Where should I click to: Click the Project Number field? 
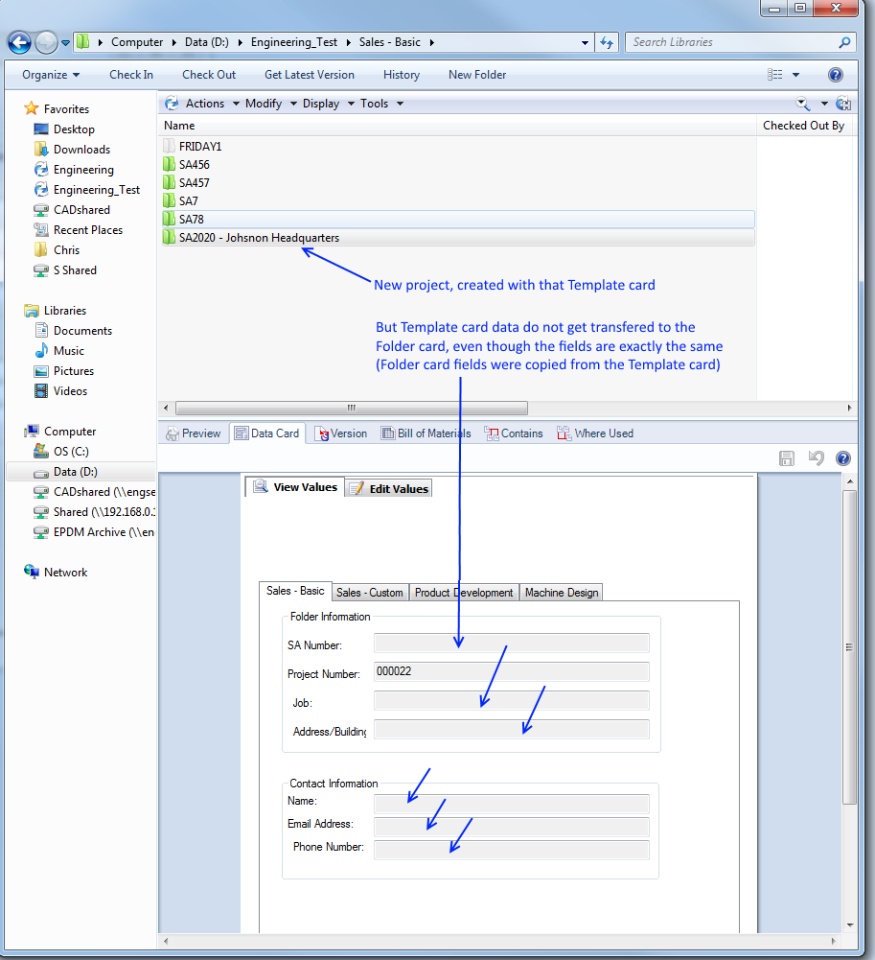512,672
